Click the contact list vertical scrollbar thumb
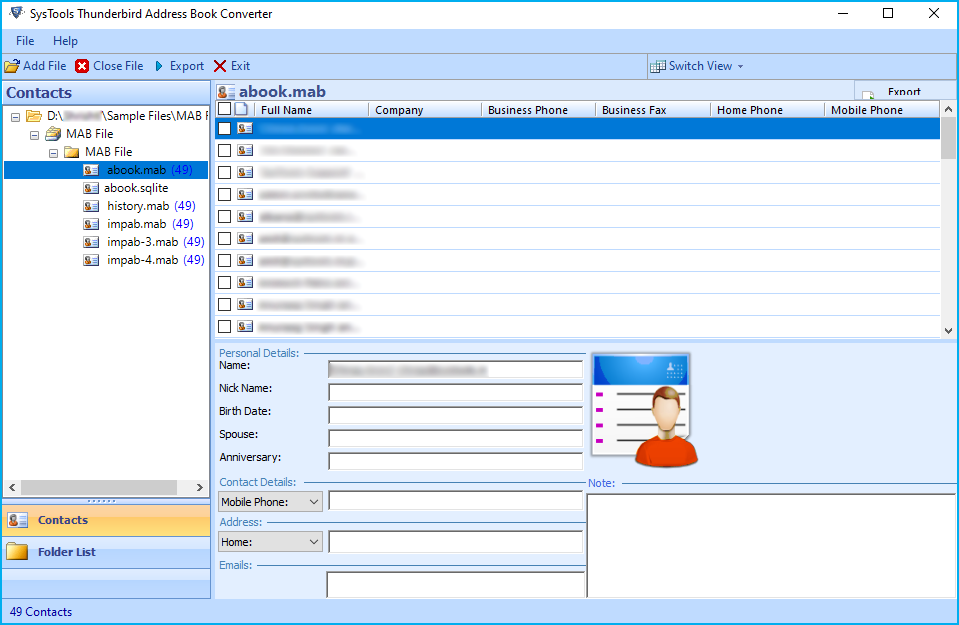This screenshot has height=625, width=959. point(949,138)
